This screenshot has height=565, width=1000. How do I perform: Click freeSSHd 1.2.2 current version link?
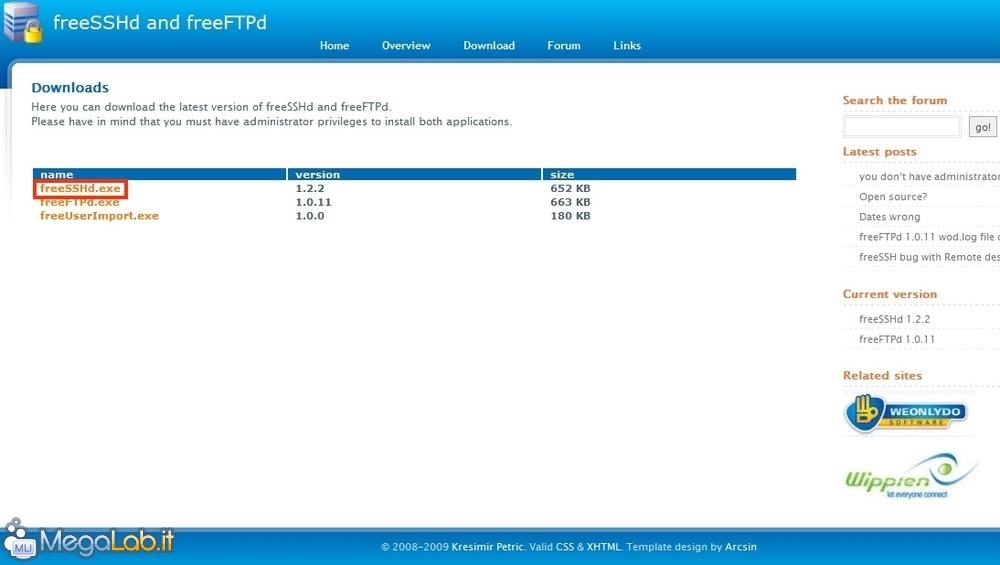[x=894, y=319]
